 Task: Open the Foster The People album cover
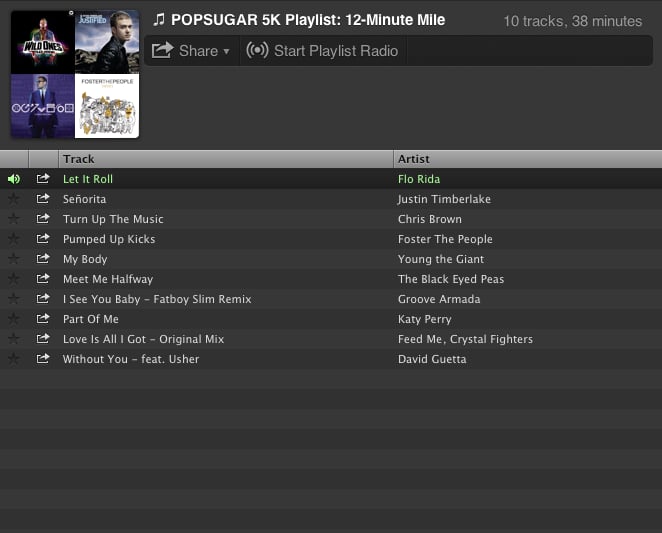click(x=107, y=106)
